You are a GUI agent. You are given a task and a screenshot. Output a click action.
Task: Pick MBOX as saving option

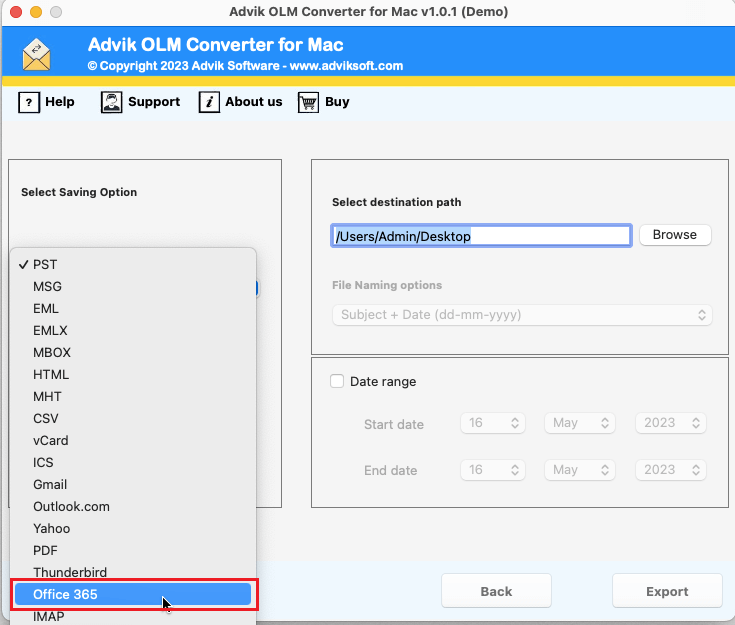click(133, 353)
